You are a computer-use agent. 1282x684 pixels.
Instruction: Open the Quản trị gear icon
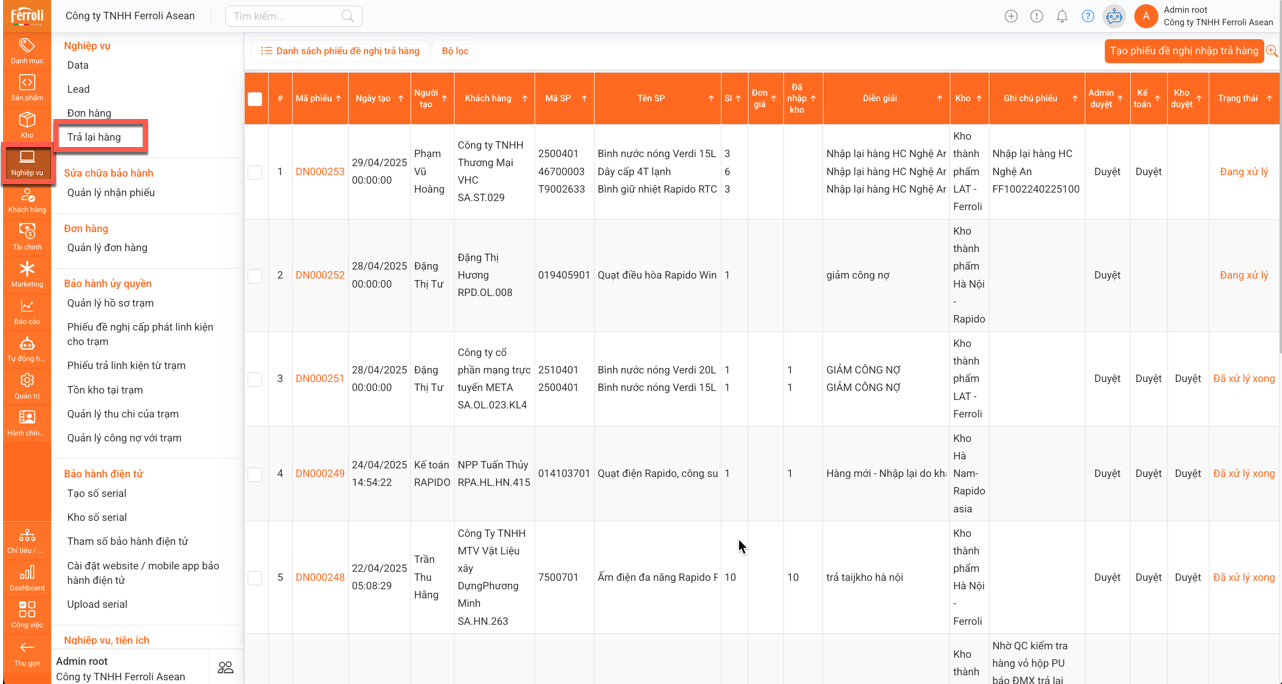(27, 386)
